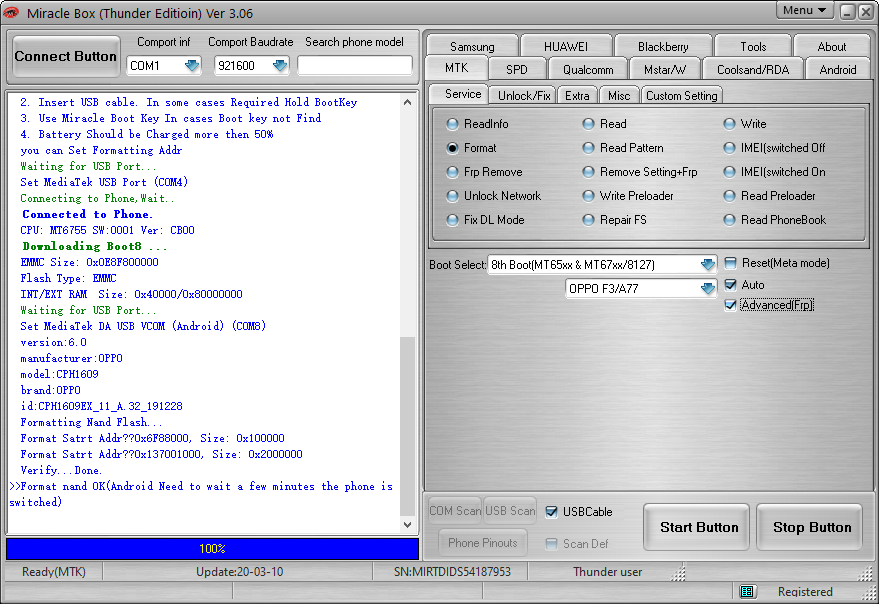Open the Menu dropdown in title bar
Image resolution: width=879 pixels, height=604 pixels.
point(804,11)
